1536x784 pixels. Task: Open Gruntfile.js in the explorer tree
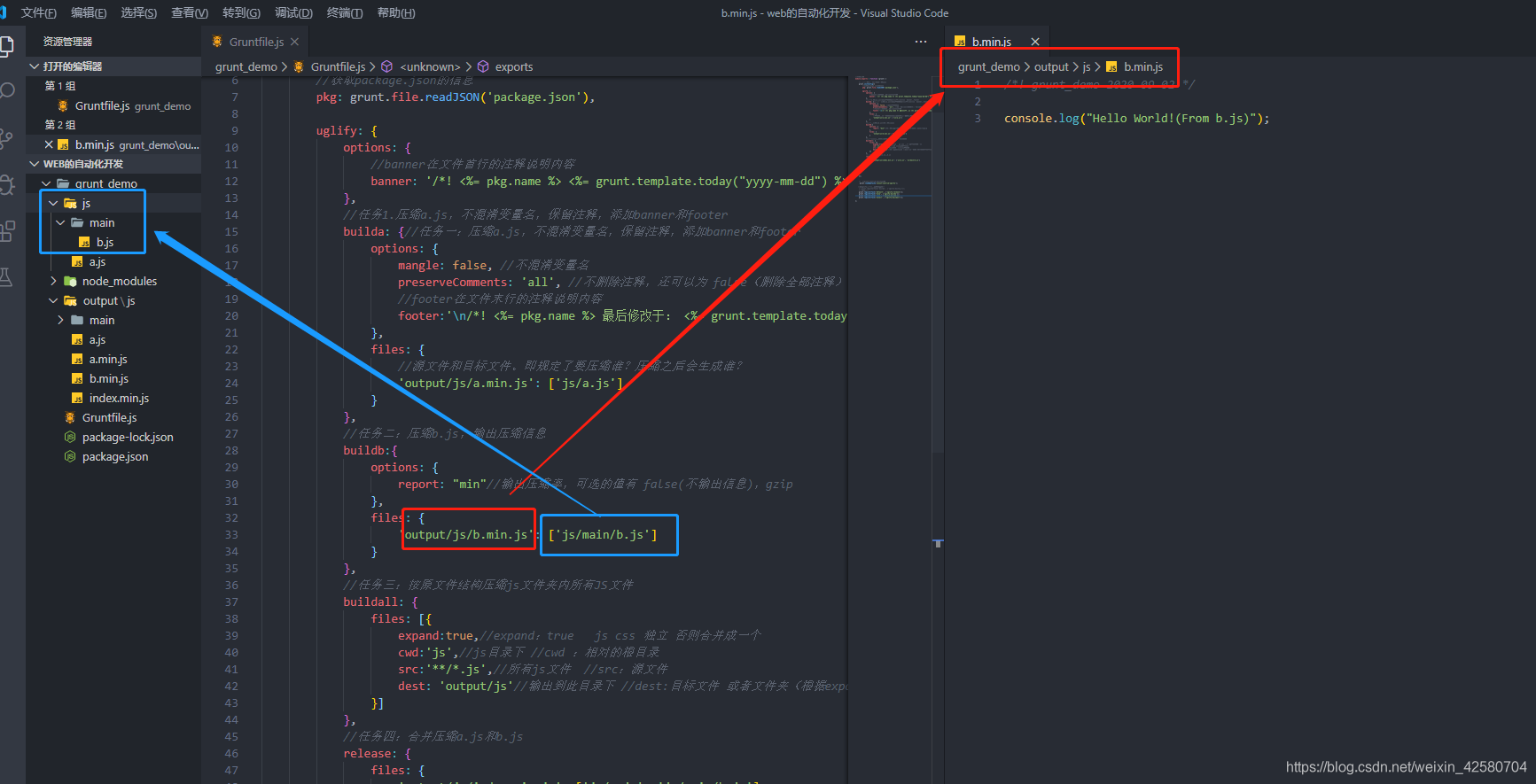[109, 417]
